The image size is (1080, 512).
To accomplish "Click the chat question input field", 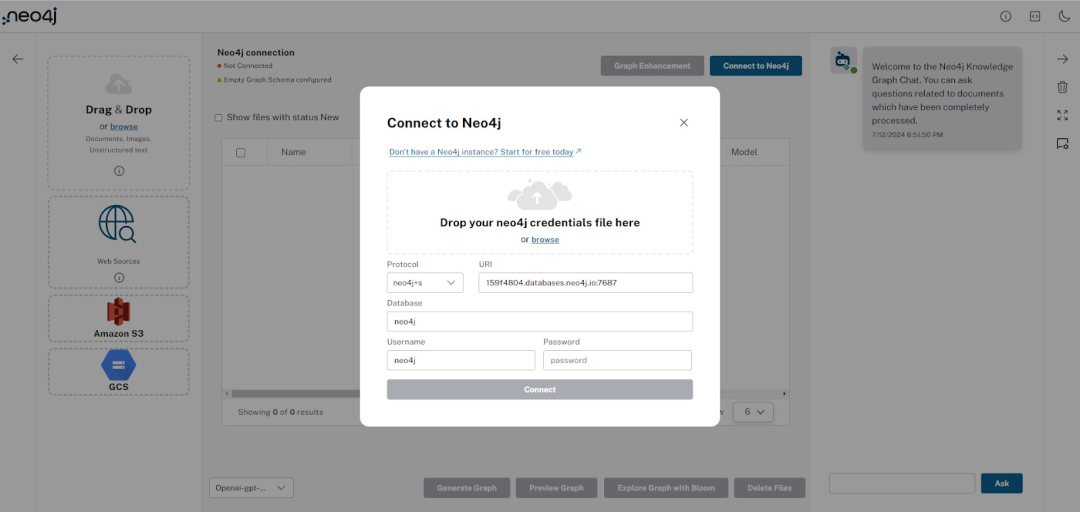I will [x=902, y=483].
